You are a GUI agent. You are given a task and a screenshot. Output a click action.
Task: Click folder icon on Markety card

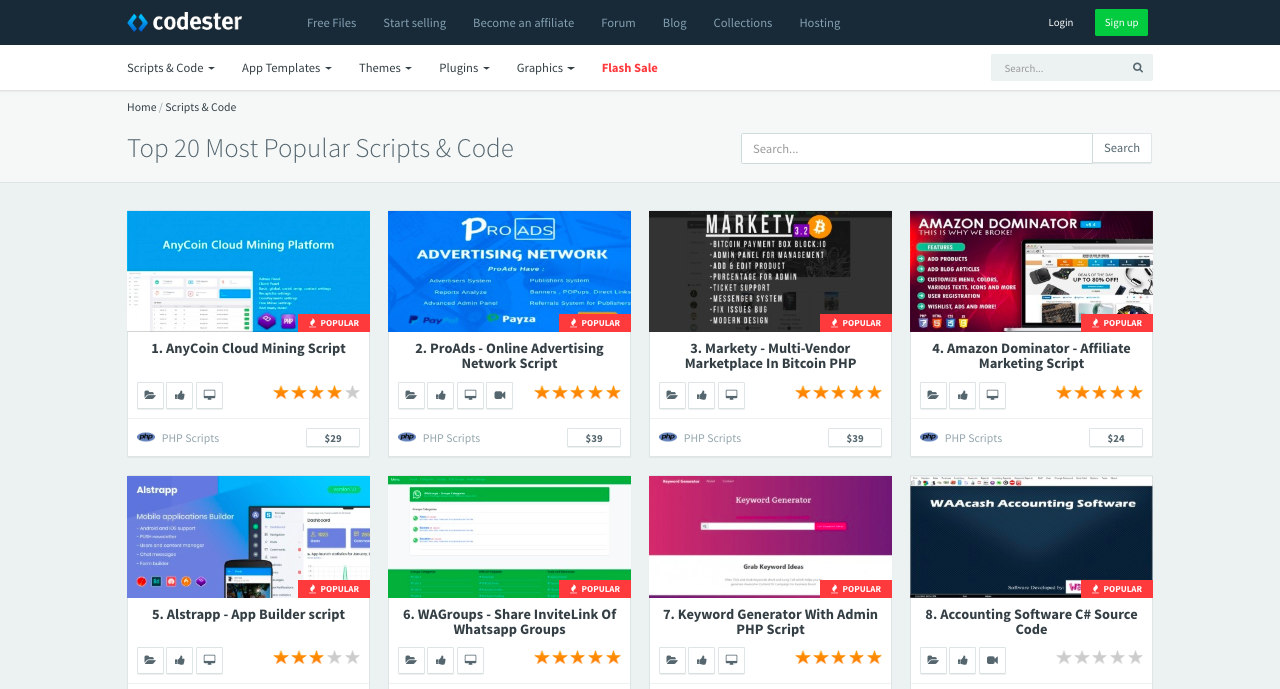[672, 395]
